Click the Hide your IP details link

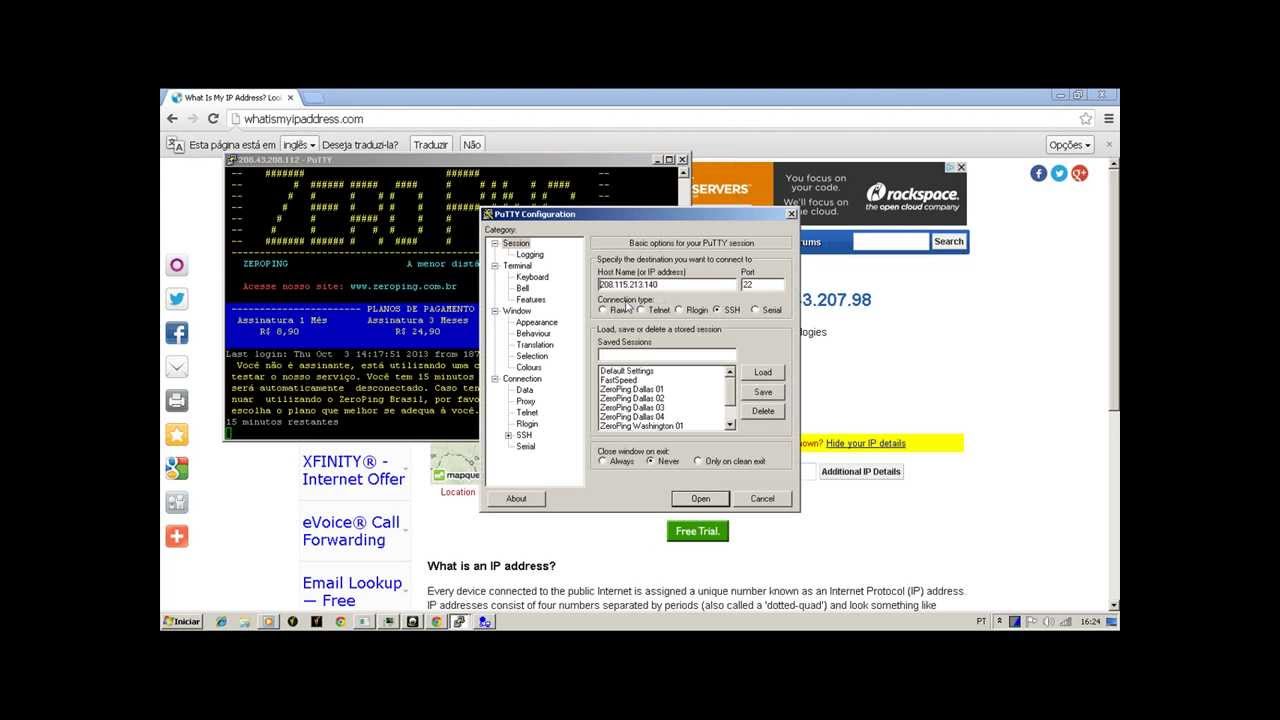tap(866, 443)
